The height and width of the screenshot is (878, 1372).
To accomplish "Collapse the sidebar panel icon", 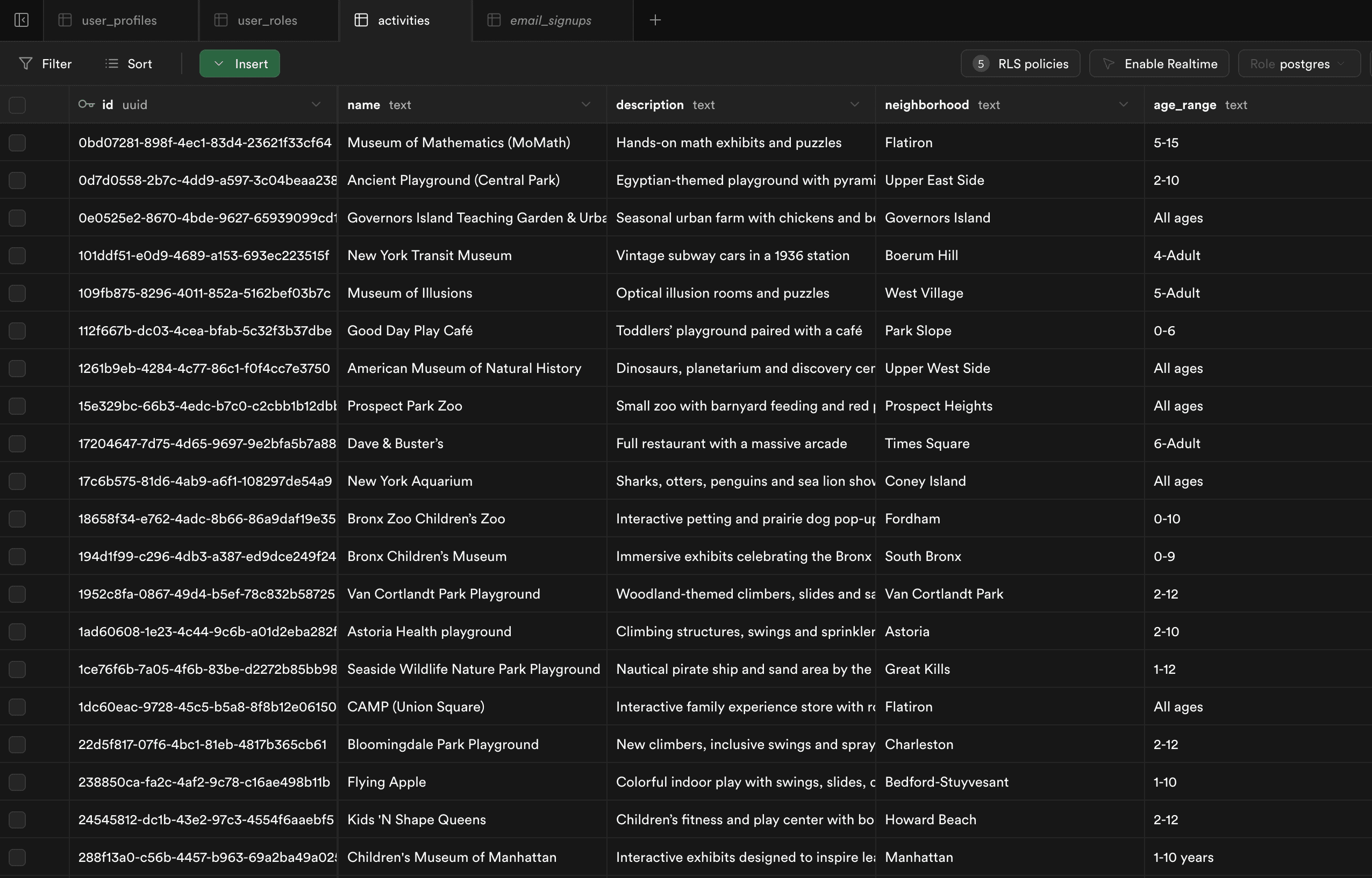I will (x=21, y=20).
